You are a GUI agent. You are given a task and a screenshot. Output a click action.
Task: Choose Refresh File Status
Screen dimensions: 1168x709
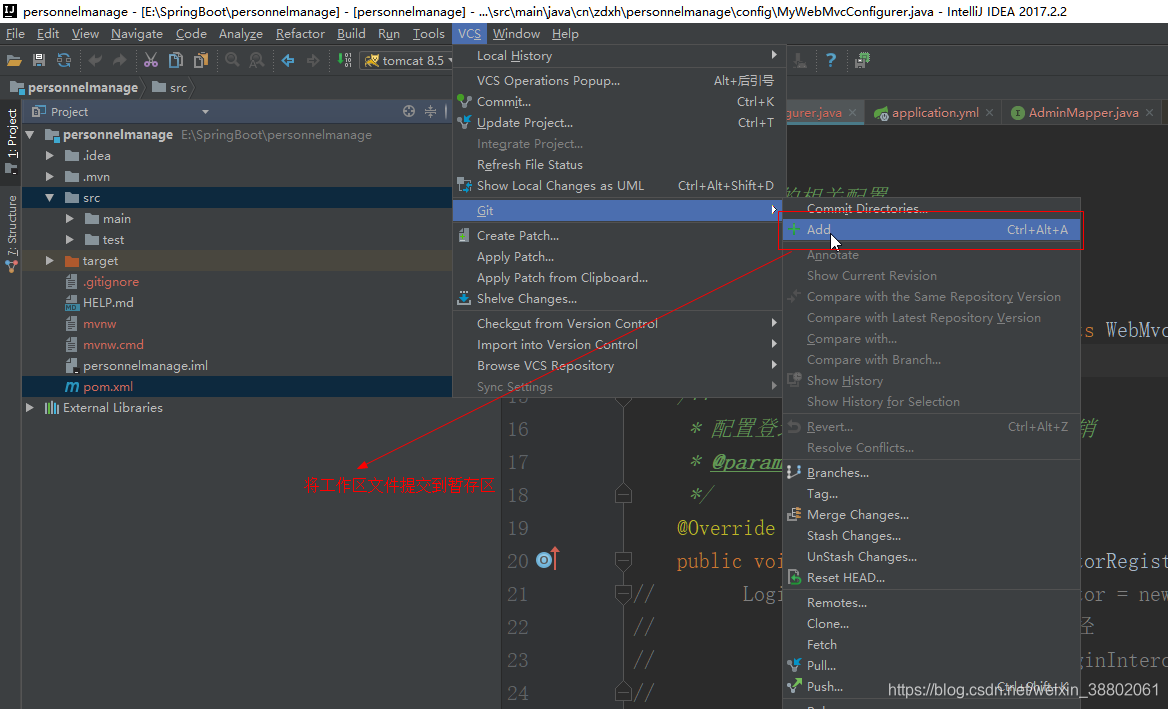(x=619, y=165)
